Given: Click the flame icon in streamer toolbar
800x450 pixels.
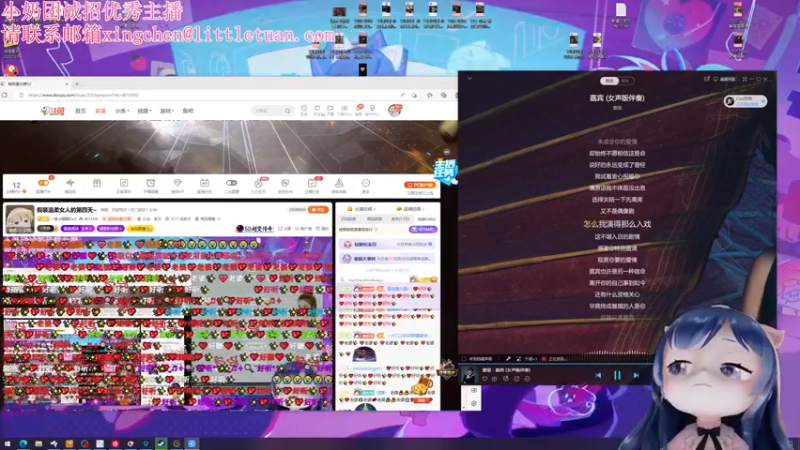Looking at the screenshot, I should tap(258, 183).
